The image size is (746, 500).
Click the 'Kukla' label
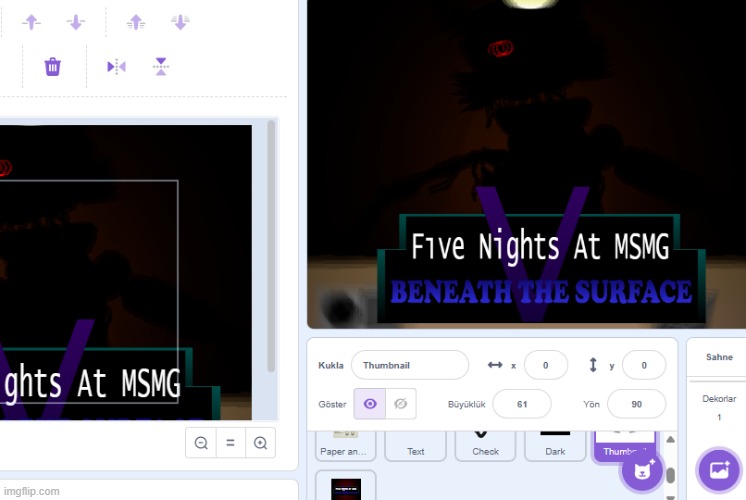(331, 365)
